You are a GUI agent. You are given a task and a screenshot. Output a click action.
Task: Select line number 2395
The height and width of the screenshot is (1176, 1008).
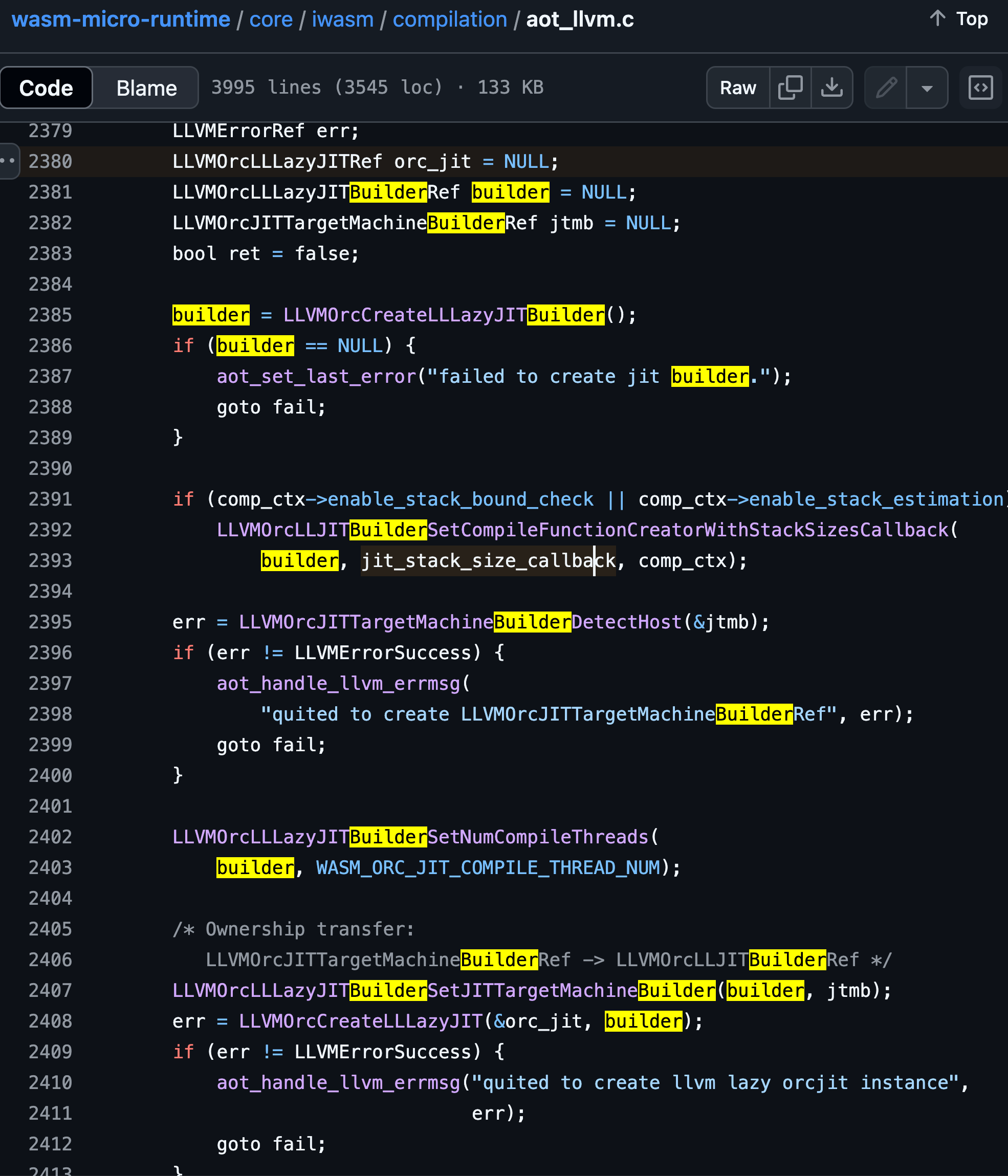51,621
